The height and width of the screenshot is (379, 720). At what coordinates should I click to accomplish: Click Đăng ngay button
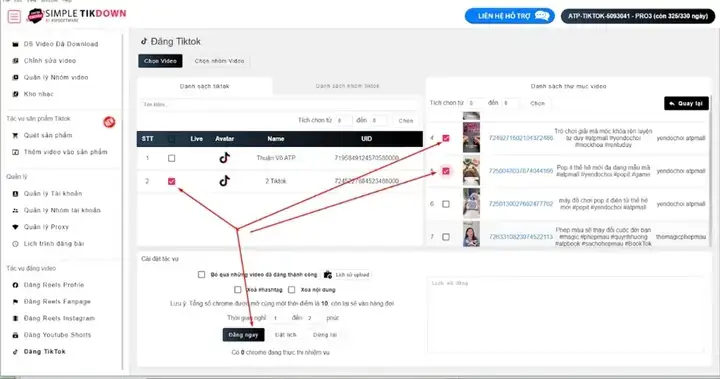tap(243, 335)
